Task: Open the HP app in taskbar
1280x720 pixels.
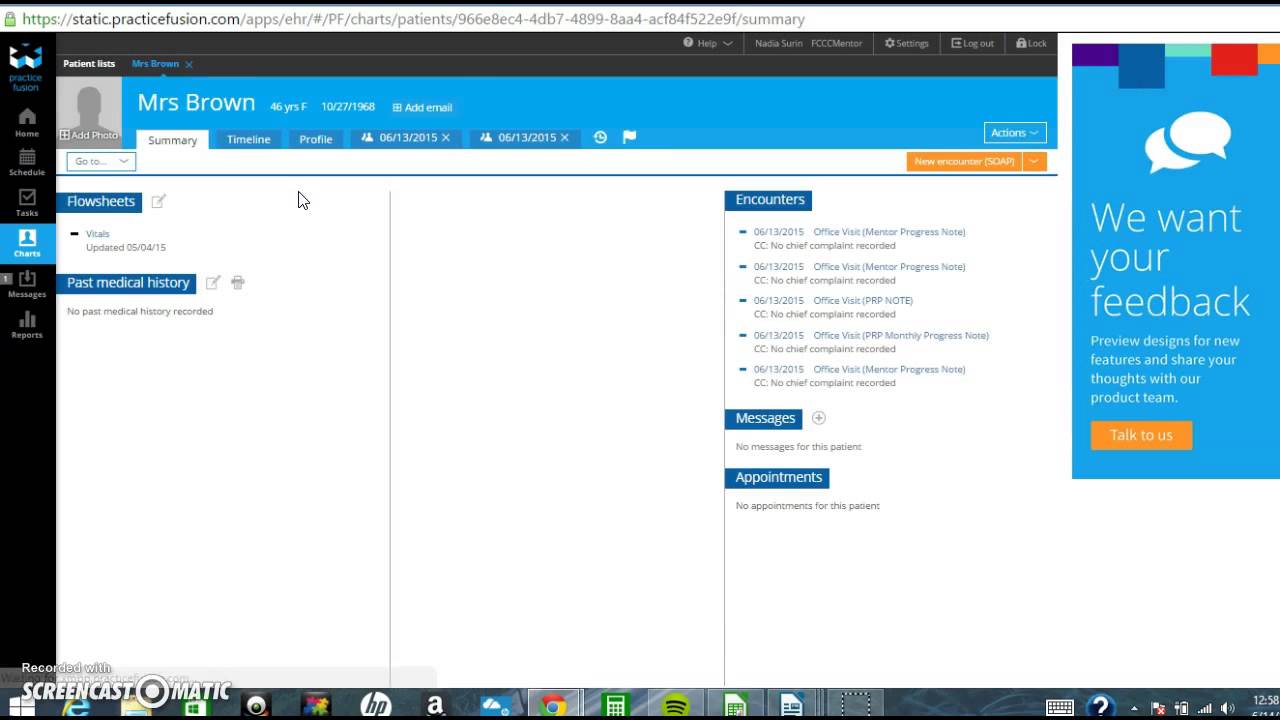Action: coord(375,706)
